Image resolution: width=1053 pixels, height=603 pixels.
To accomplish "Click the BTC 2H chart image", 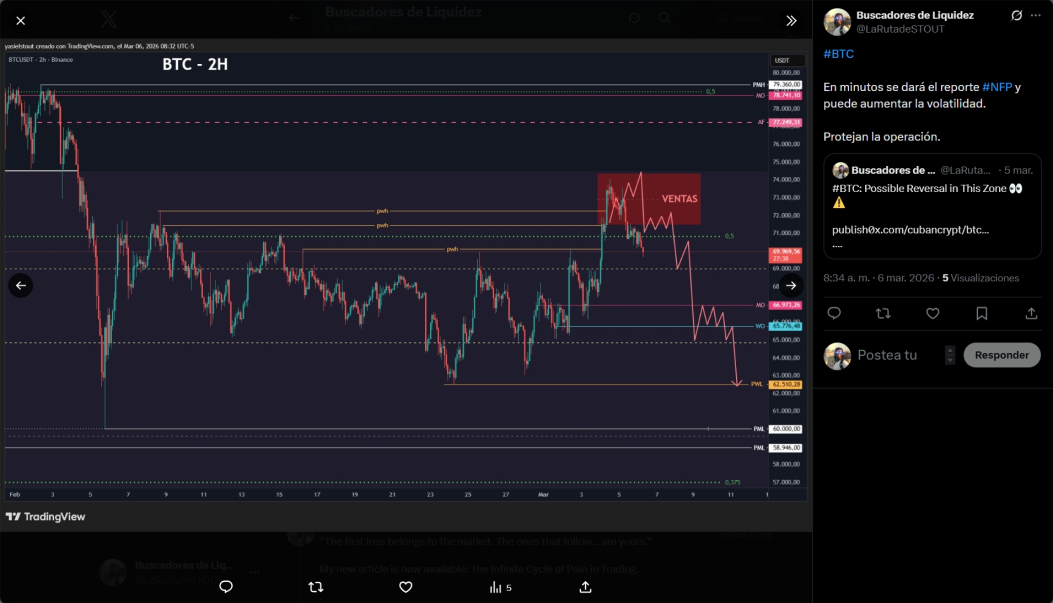I will tap(406, 285).
